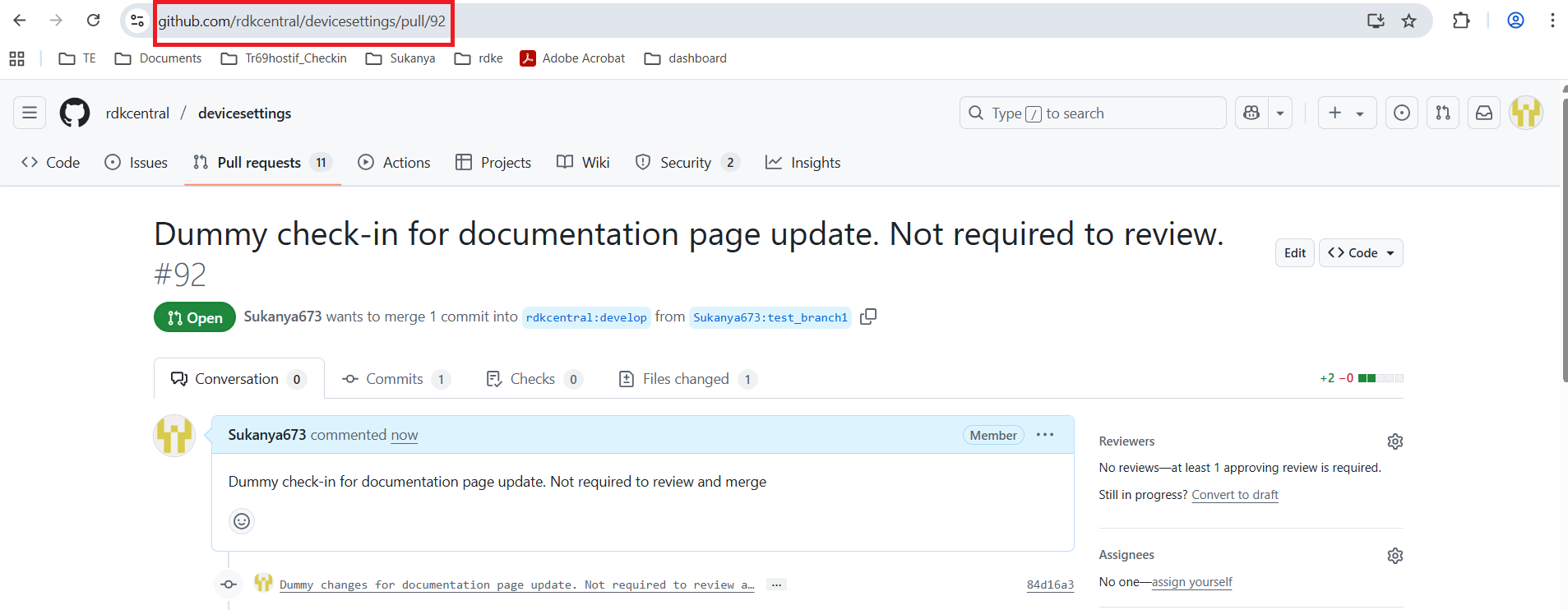Expand the Code dropdown button
1568x610 pixels.
[x=1361, y=253]
